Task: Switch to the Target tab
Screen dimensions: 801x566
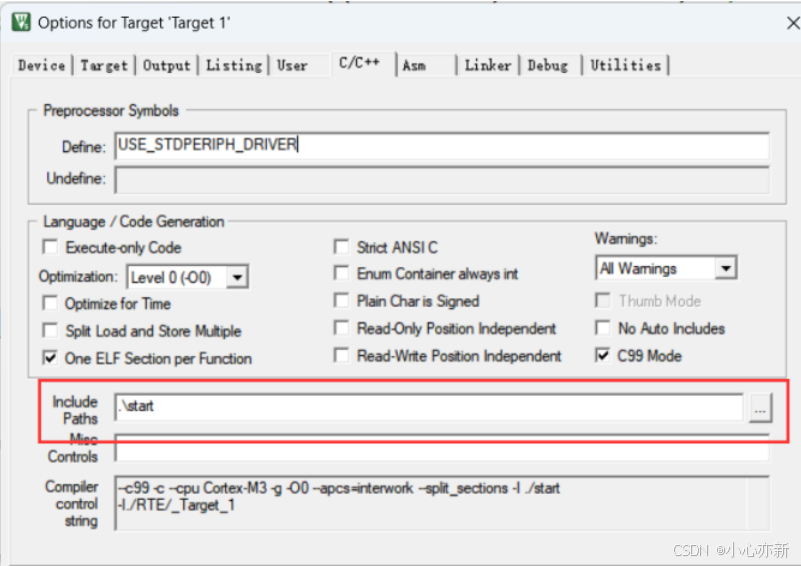Action: (104, 65)
